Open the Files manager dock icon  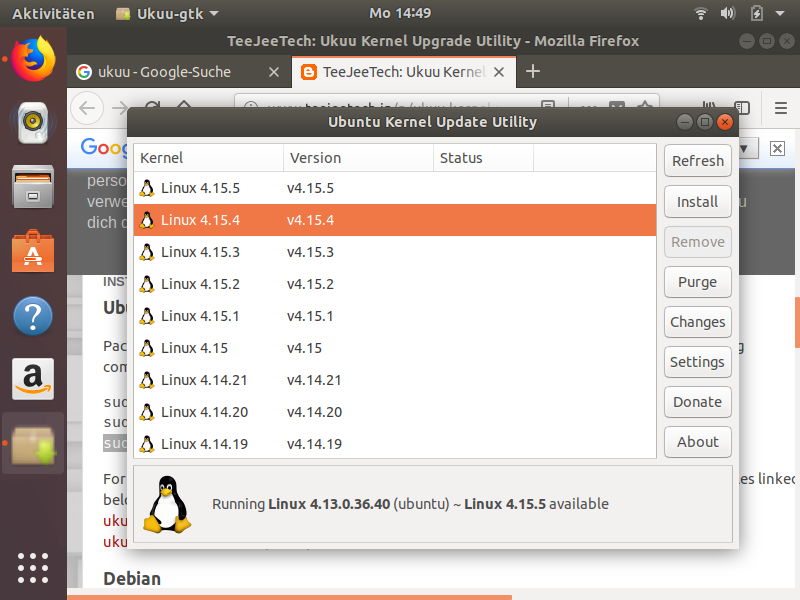pyautogui.click(x=33, y=187)
